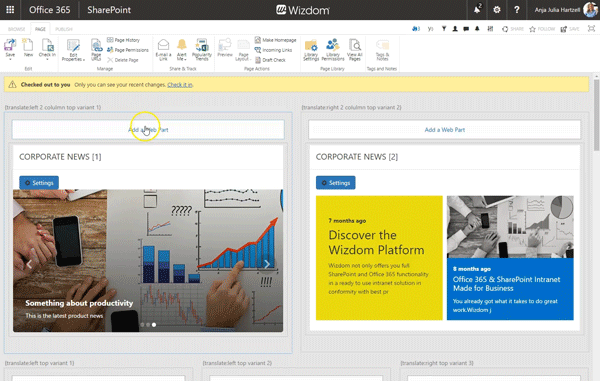This screenshot has height=381, width=600.
Task: Switch to the PUBLISH ribbon tab
Action: [64, 29]
